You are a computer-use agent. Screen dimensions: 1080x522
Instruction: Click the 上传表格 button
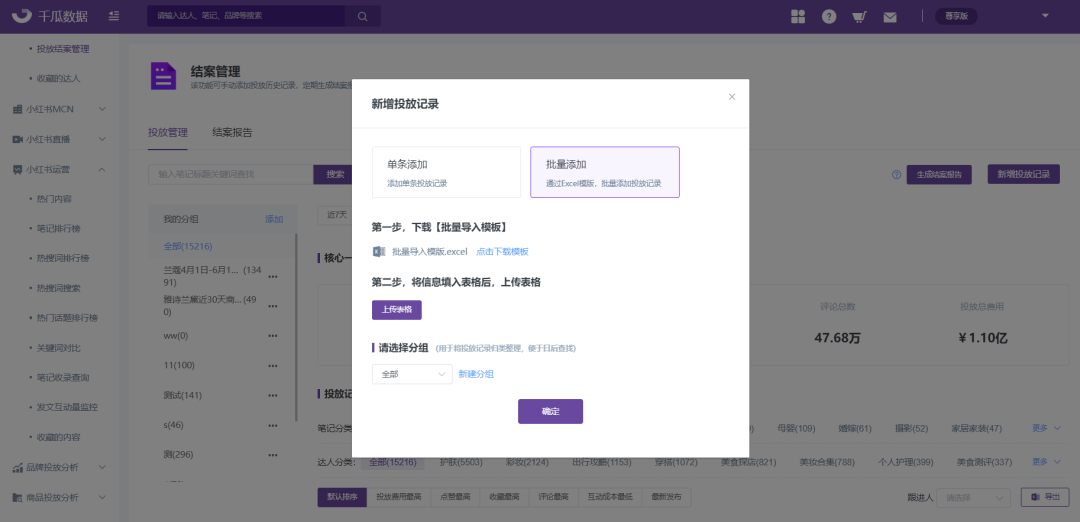point(397,310)
